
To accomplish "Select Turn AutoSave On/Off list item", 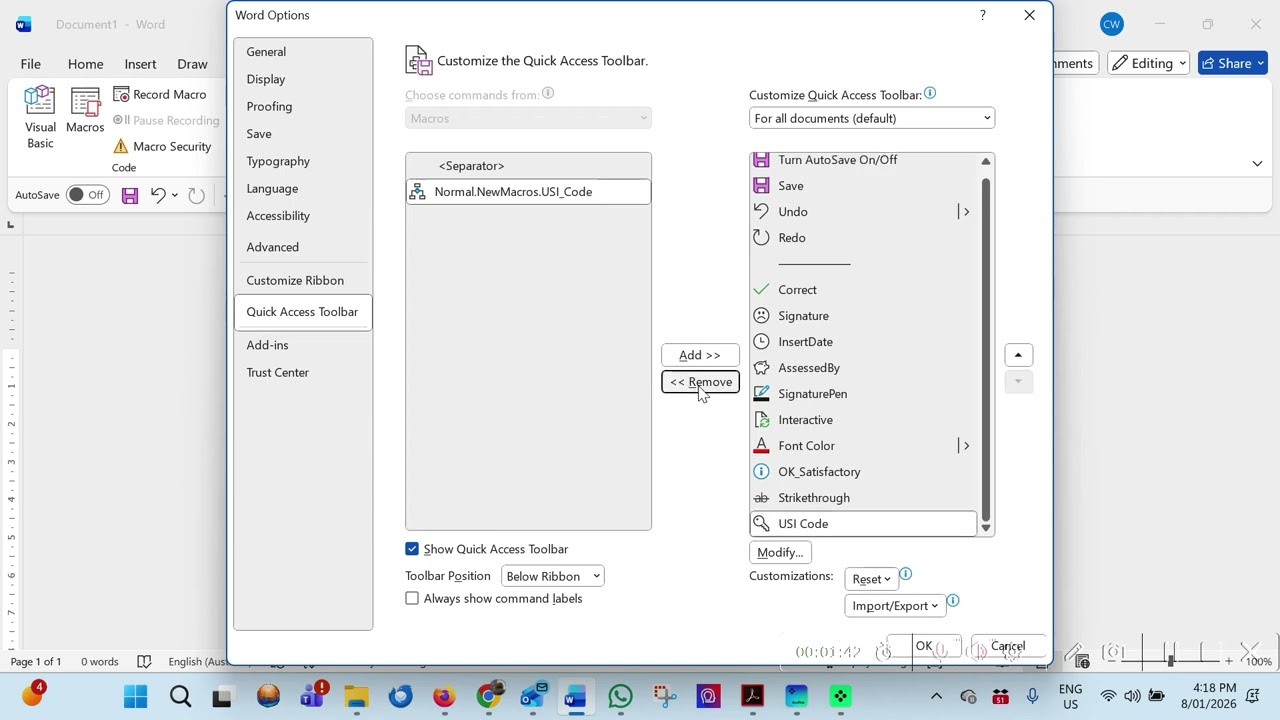I will pos(862,160).
